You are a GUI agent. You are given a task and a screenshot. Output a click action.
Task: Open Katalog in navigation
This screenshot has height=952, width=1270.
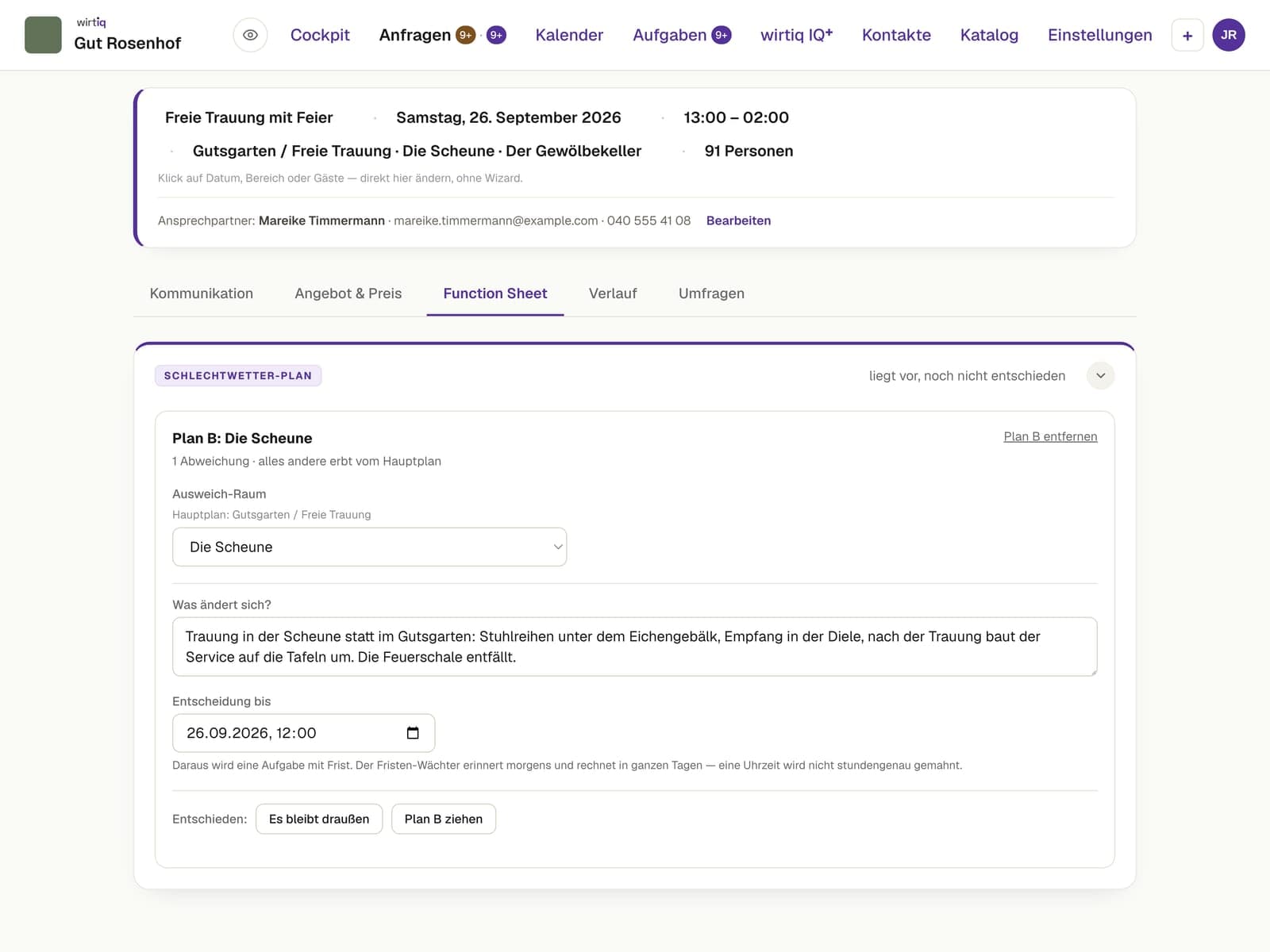tap(989, 35)
